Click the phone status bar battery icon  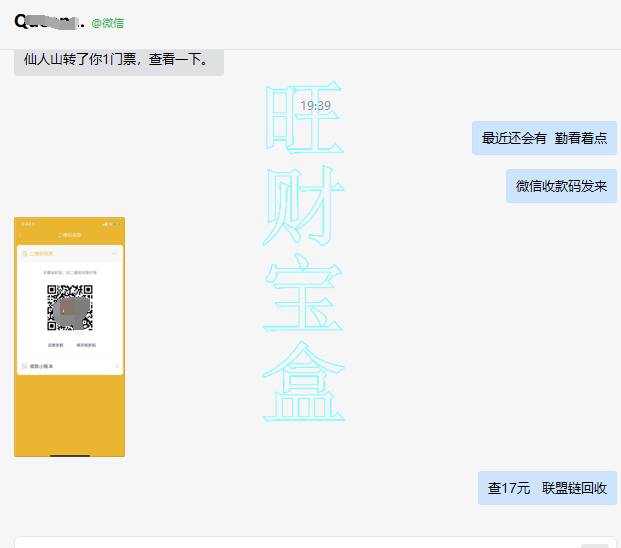tap(118, 223)
